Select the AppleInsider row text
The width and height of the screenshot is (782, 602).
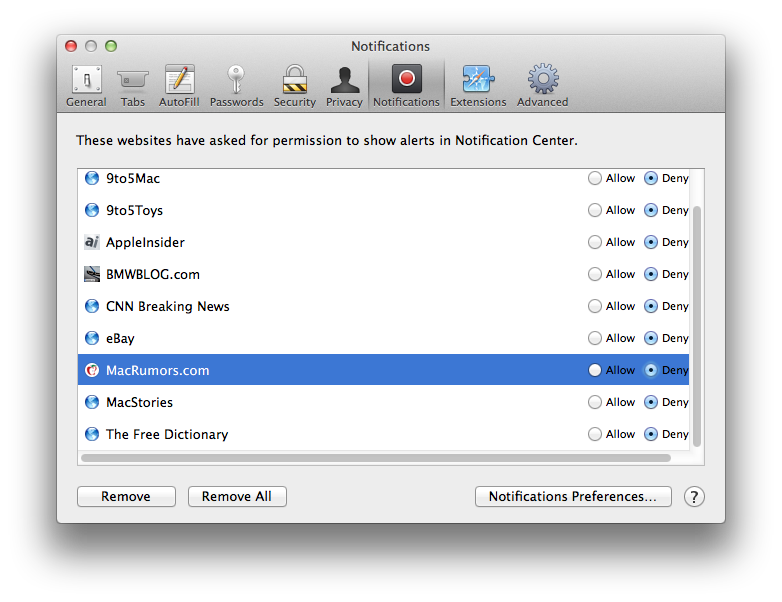(x=145, y=242)
